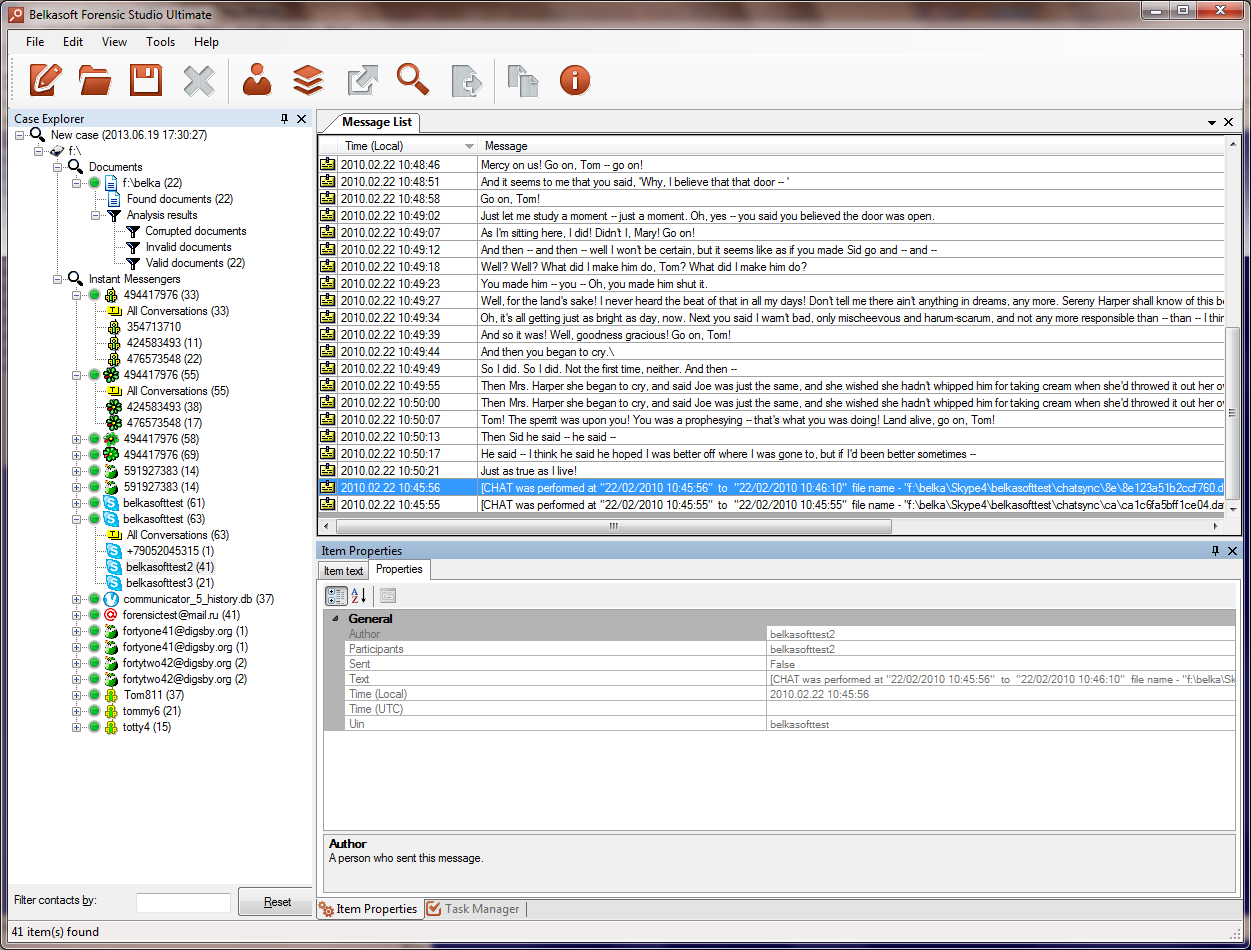Collapse the Analysis results node
The image size is (1251, 950).
[x=96, y=215]
